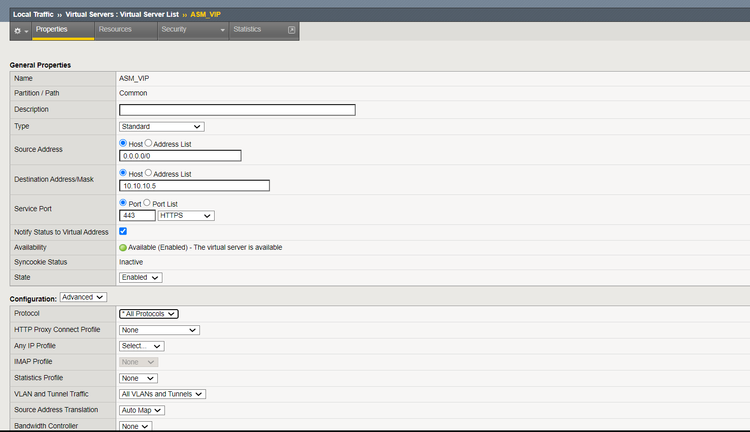Screen dimensions: 750x432
Task: Select the Port List radio button
Action: 147,203
